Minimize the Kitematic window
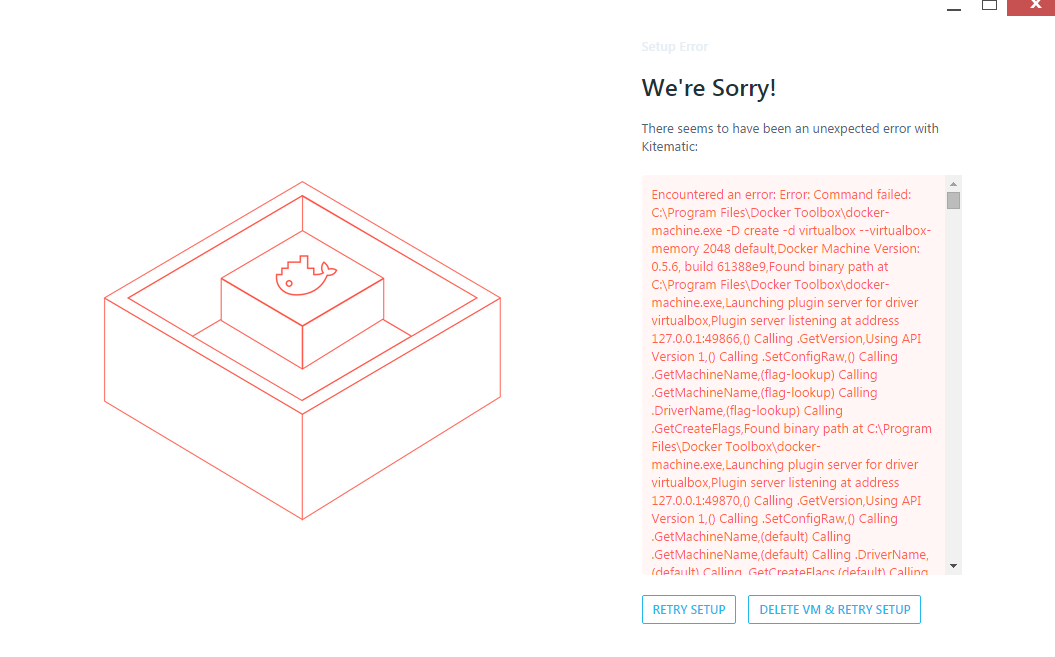Screen dimensions: 1055x657 pyautogui.click(x=953, y=8)
